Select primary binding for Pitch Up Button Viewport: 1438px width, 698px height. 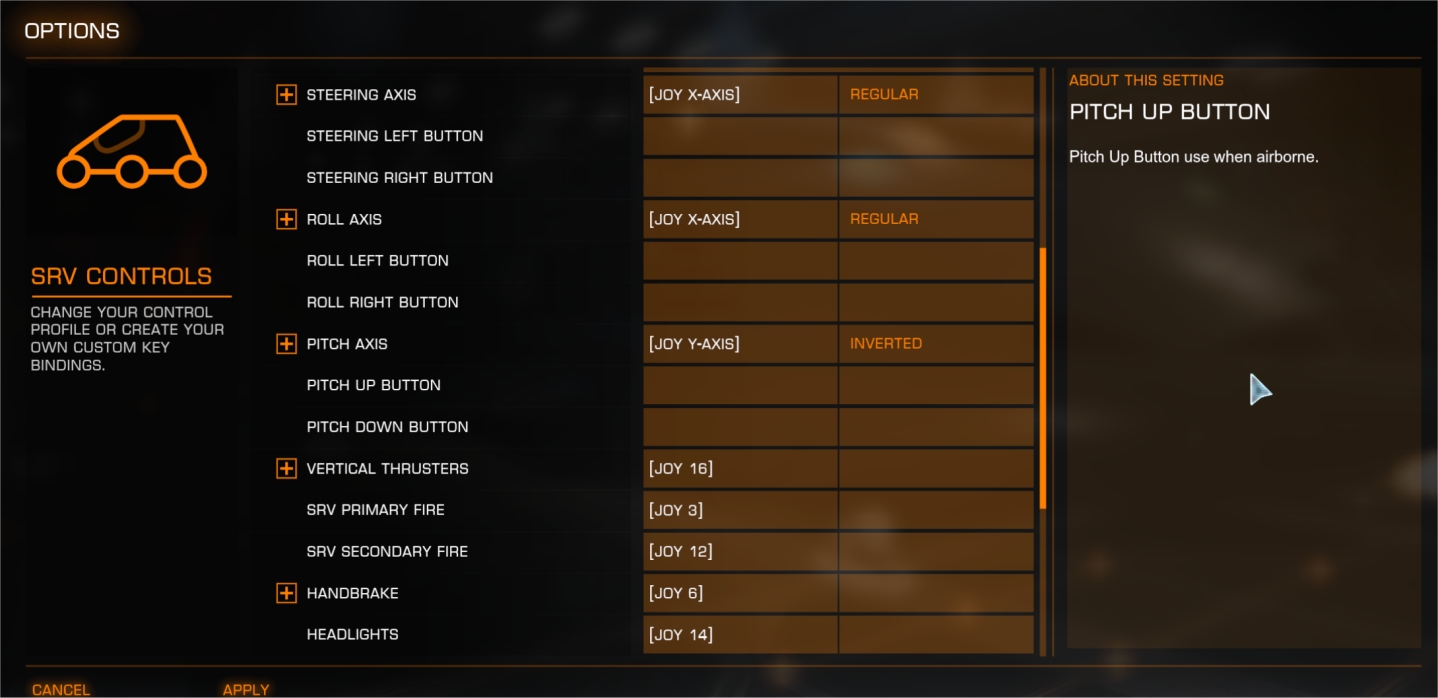tap(740, 385)
